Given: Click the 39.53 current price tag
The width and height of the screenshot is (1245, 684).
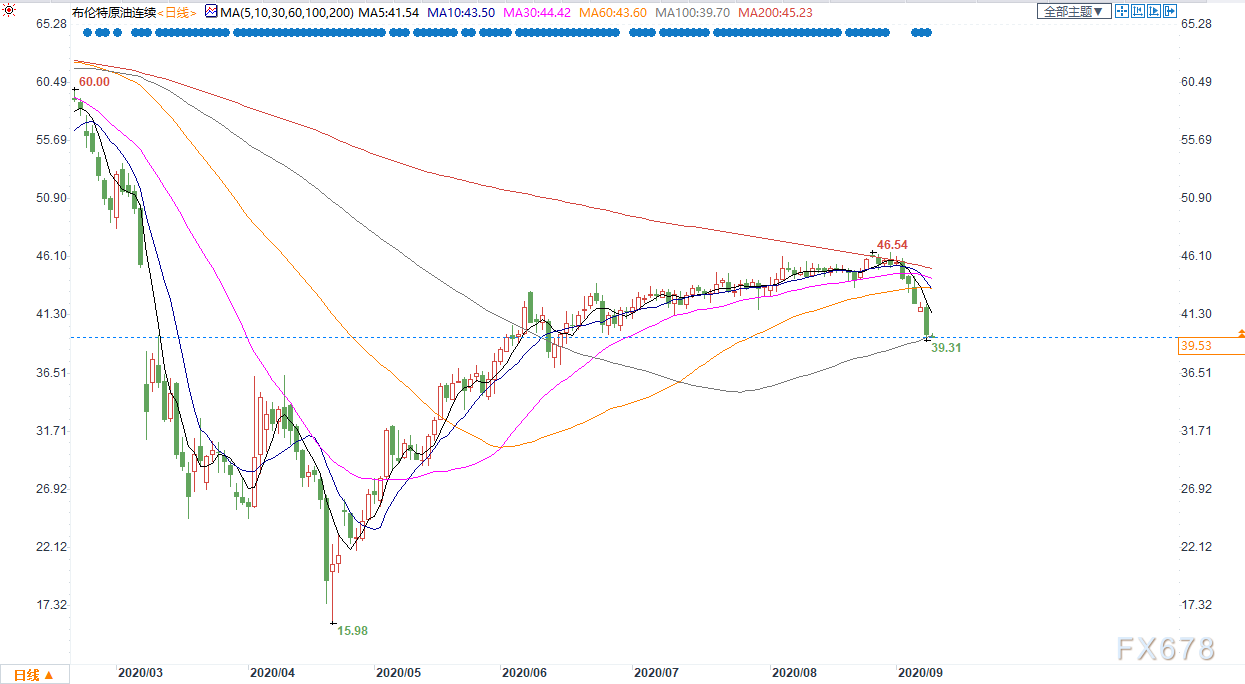Looking at the screenshot, I should click(x=1197, y=346).
